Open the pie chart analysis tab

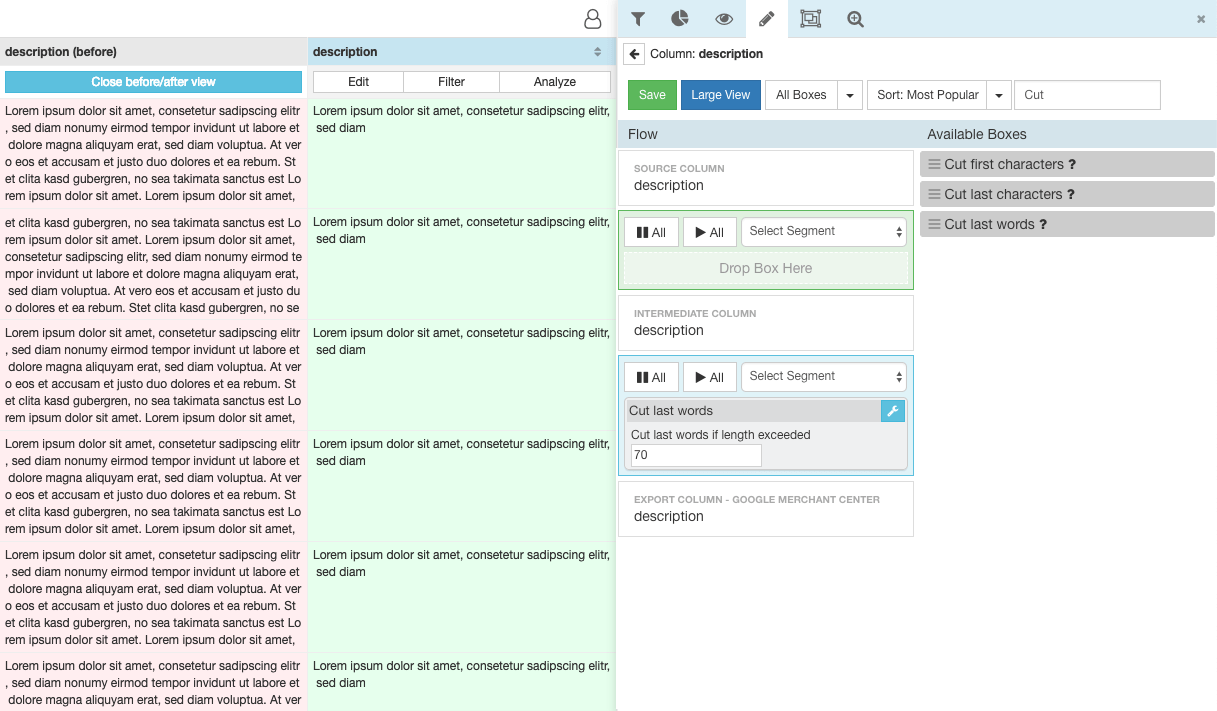(680, 19)
